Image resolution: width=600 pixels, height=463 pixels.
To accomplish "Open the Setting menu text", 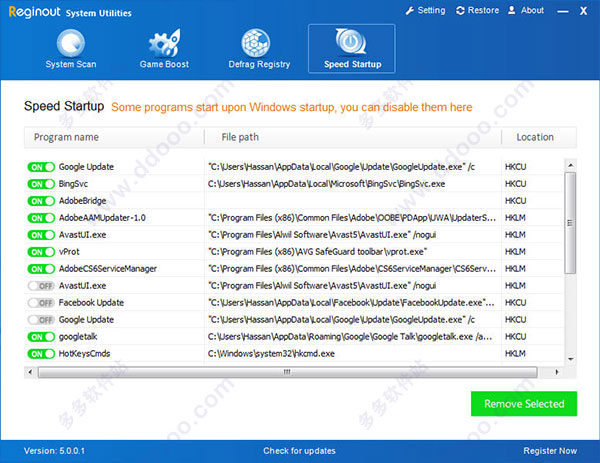I will (x=431, y=10).
